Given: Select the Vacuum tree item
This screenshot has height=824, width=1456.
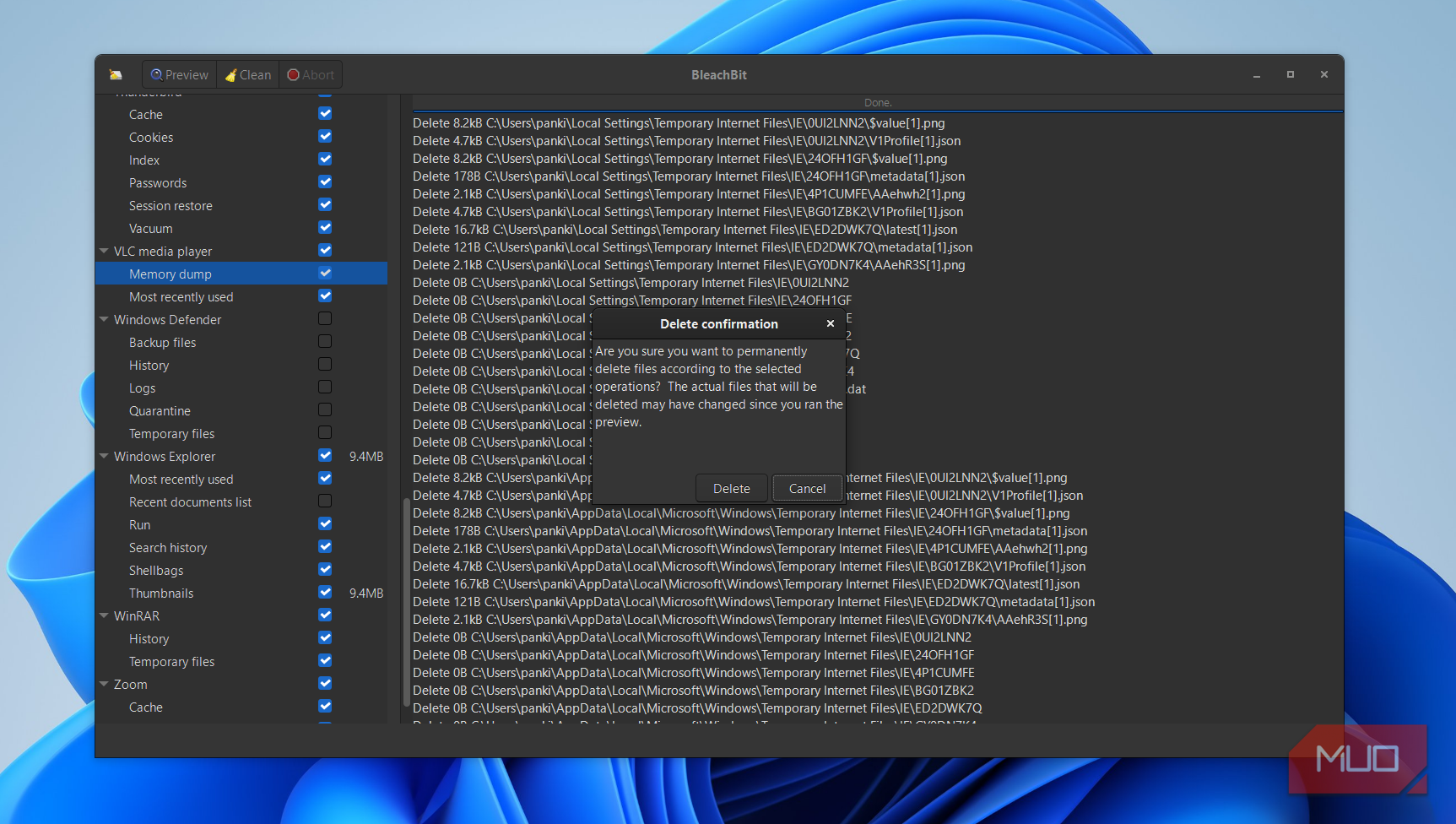Looking at the screenshot, I should point(151,229).
